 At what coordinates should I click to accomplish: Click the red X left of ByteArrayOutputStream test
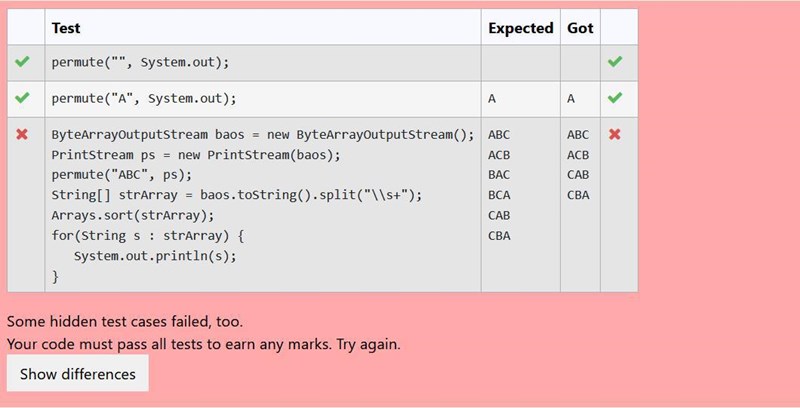22,134
